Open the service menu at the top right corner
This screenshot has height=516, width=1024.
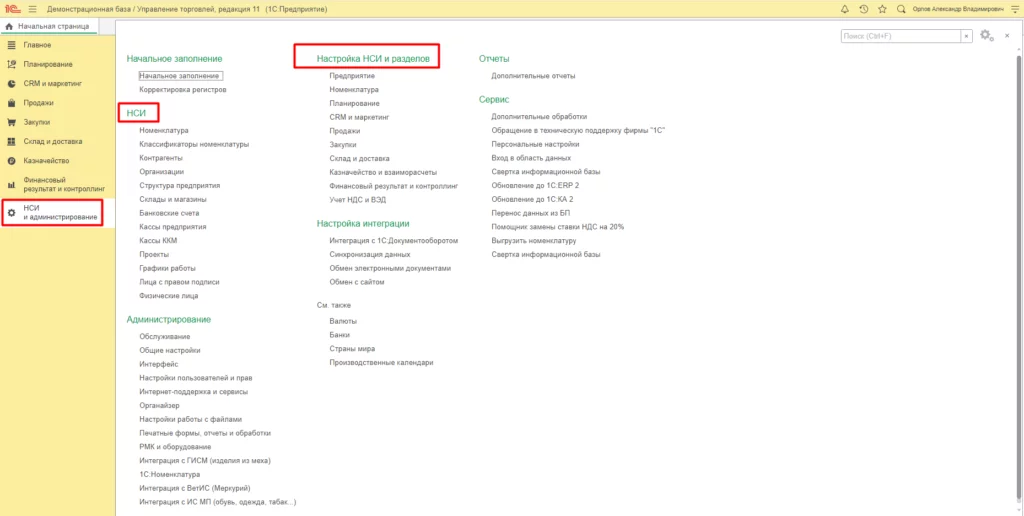(1014, 8)
